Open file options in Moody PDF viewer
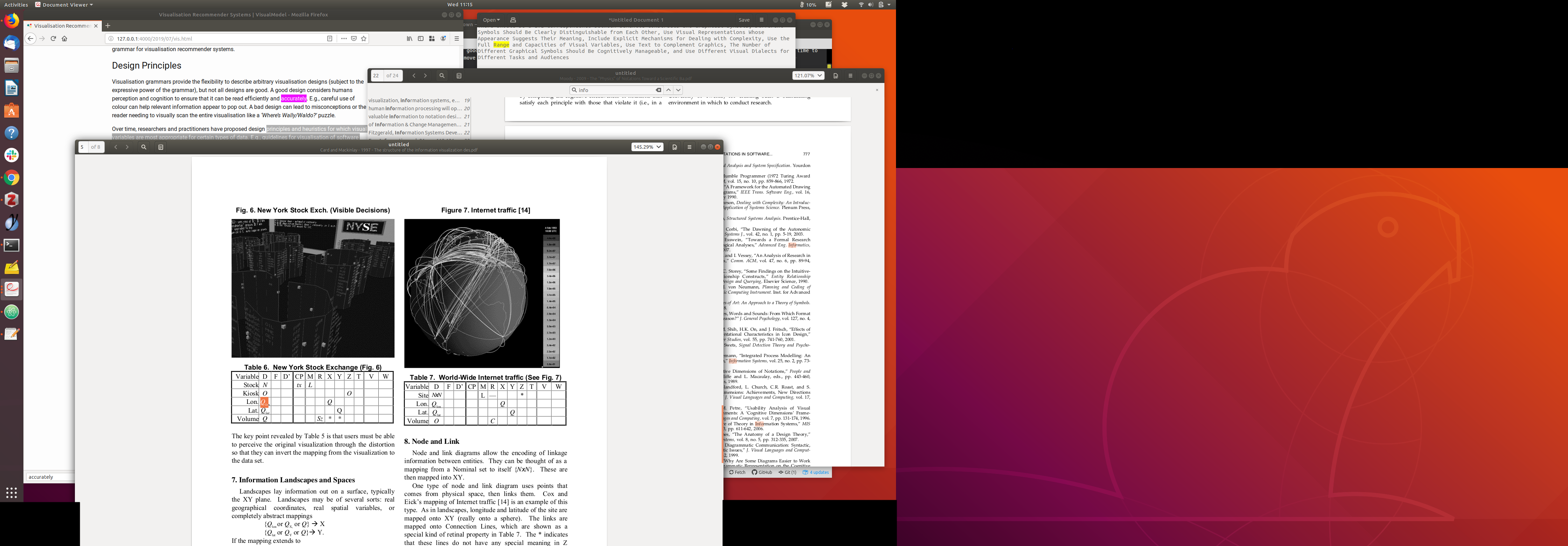This screenshot has width=1568, height=546. (x=850, y=76)
